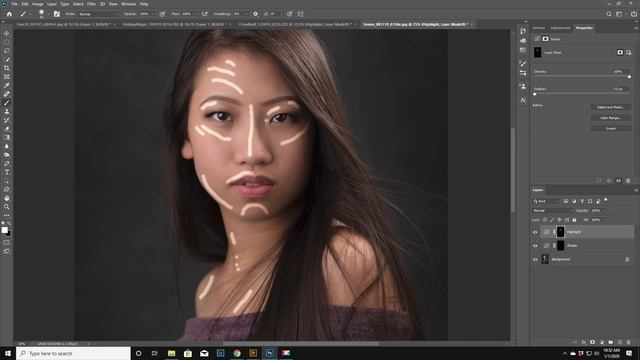Open Chrome from the taskbar

pyautogui.click(x=237, y=353)
